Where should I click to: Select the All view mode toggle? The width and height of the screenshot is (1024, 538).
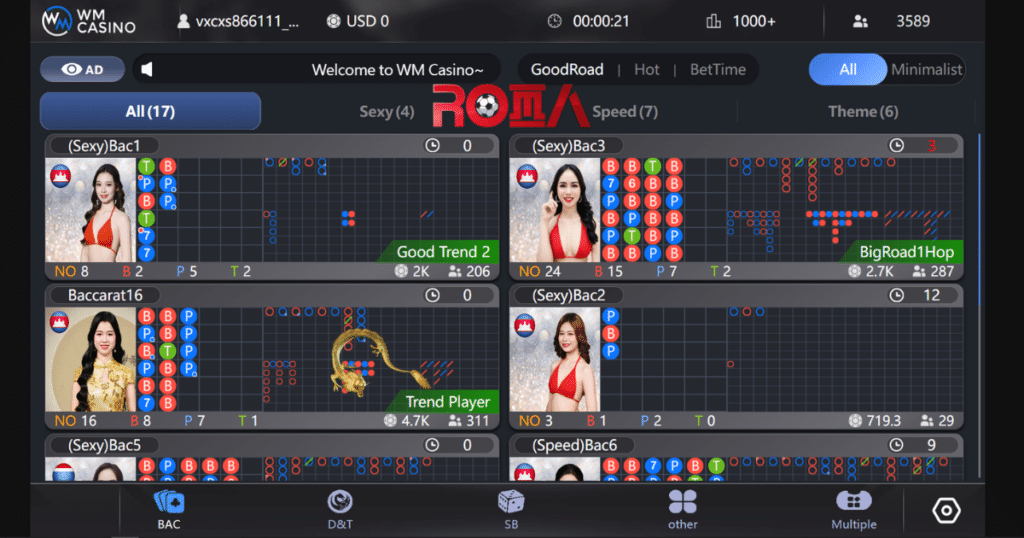[x=848, y=69]
